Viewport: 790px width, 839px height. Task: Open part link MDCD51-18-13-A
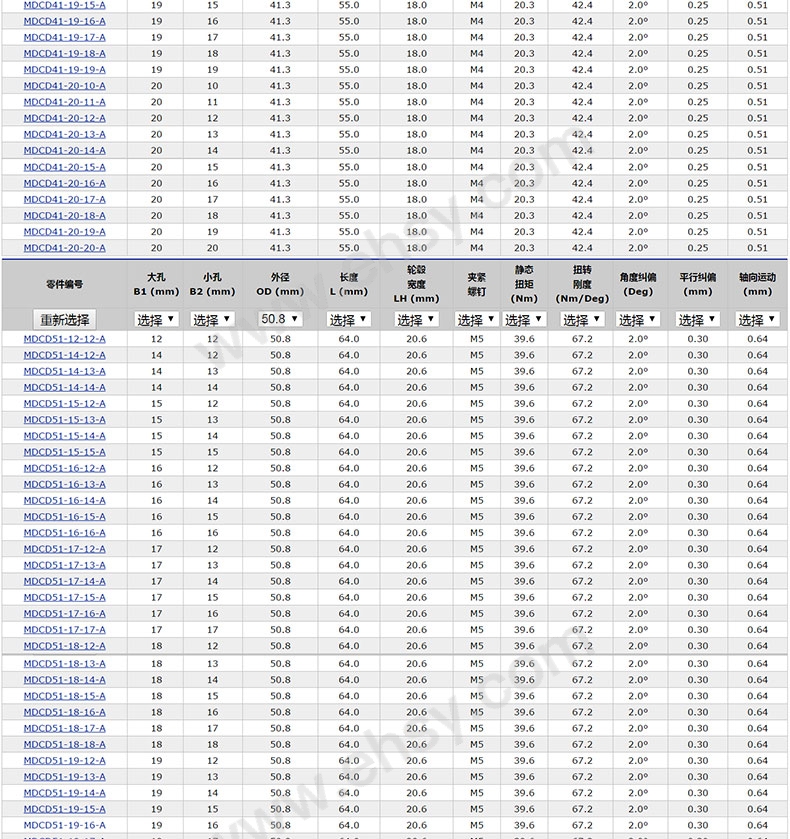[65, 664]
